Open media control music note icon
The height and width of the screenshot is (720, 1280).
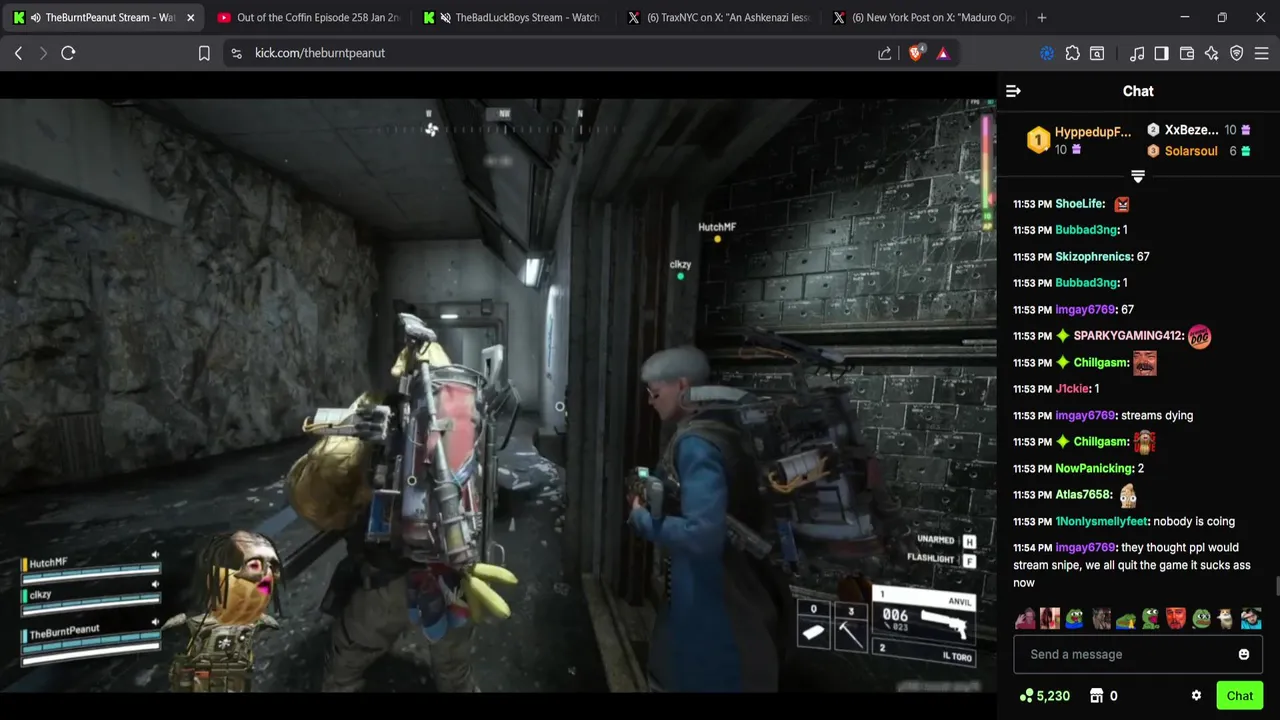pyautogui.click(x=1137, y=53)
